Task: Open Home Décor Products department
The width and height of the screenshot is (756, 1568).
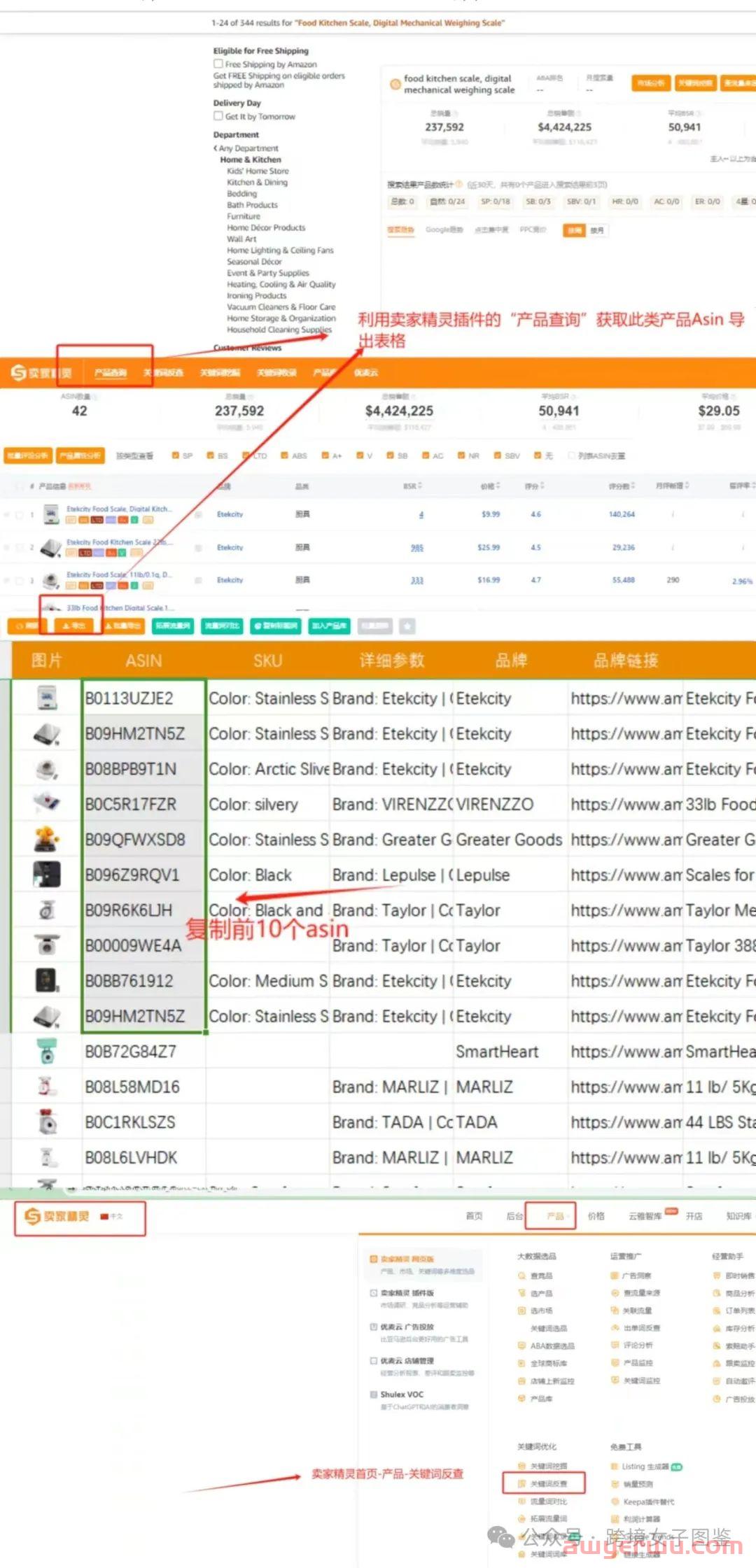Action: point(266,227)
